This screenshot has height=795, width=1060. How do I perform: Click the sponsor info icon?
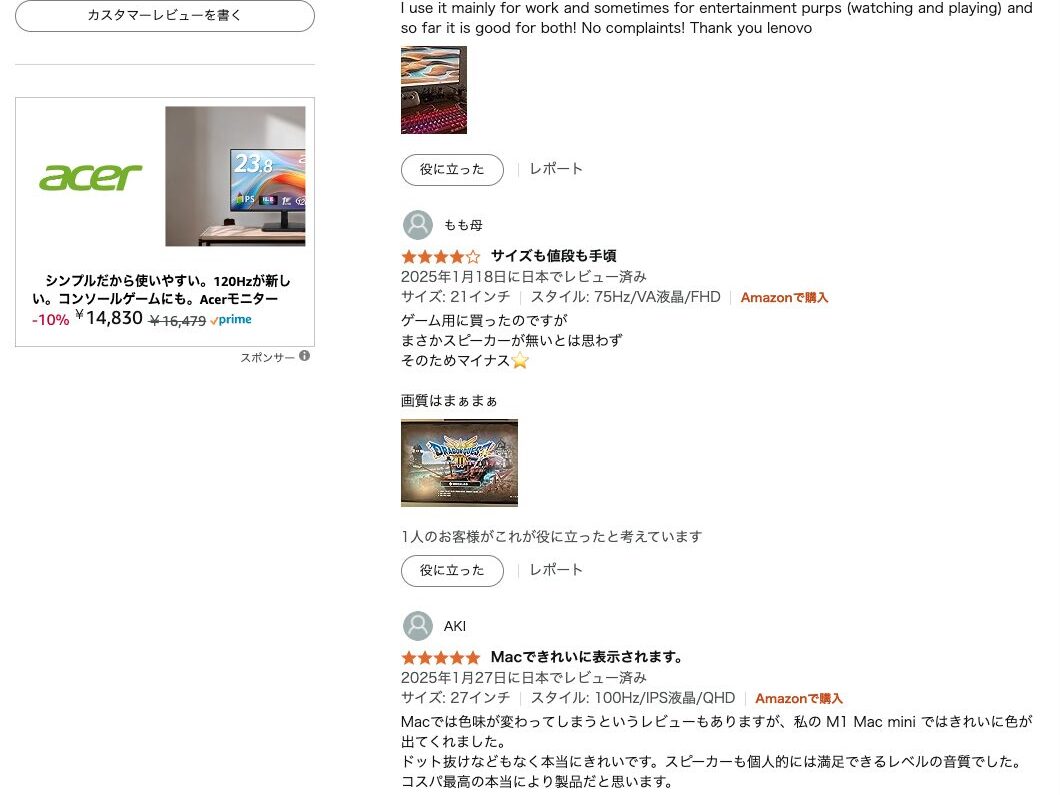click(305, 356)
